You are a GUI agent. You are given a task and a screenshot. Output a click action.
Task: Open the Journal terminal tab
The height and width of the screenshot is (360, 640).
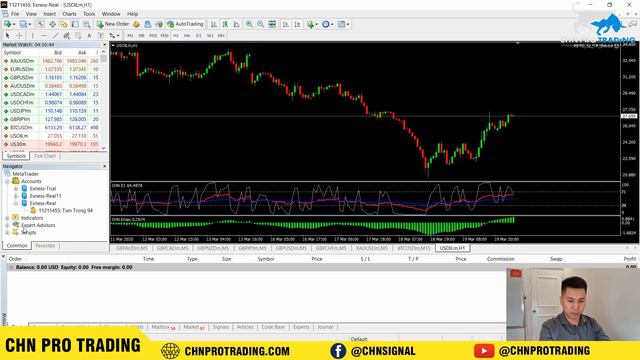[x=325, y=327]
